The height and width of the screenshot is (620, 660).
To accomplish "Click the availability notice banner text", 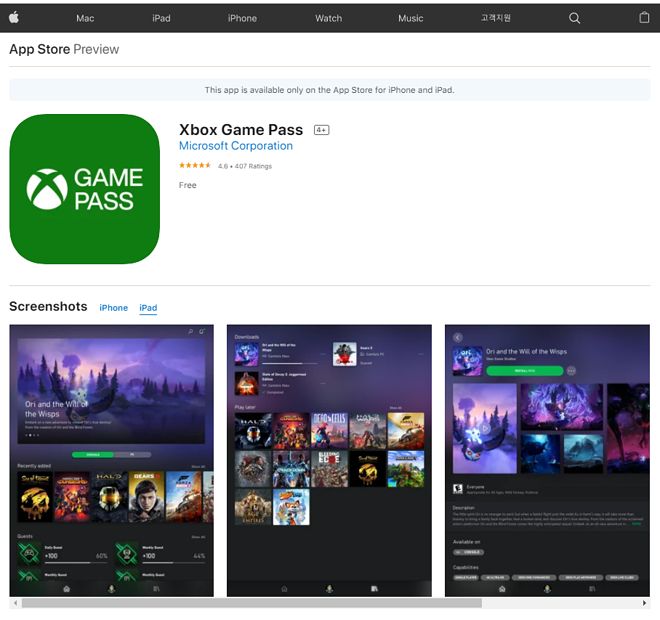I will [x=330, y=90].
